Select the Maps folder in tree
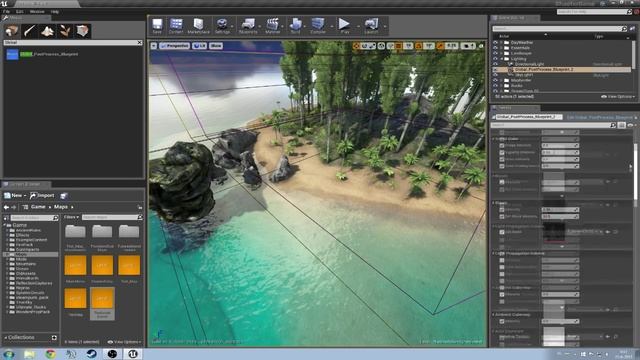 click(x=31, y=254)
